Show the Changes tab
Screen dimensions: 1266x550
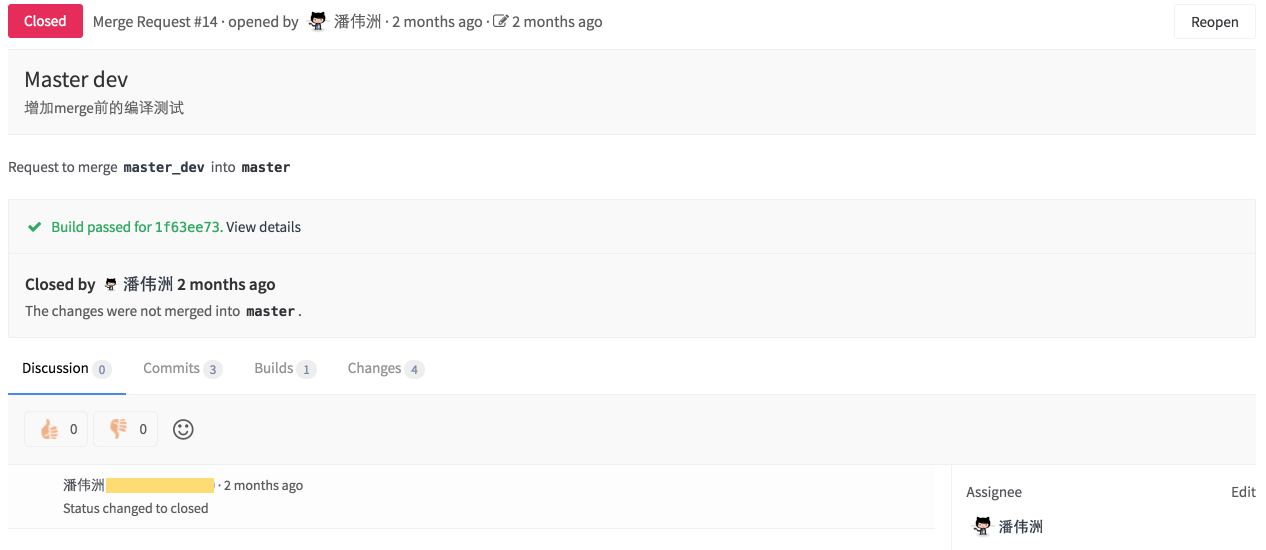(x=375, y=368)
